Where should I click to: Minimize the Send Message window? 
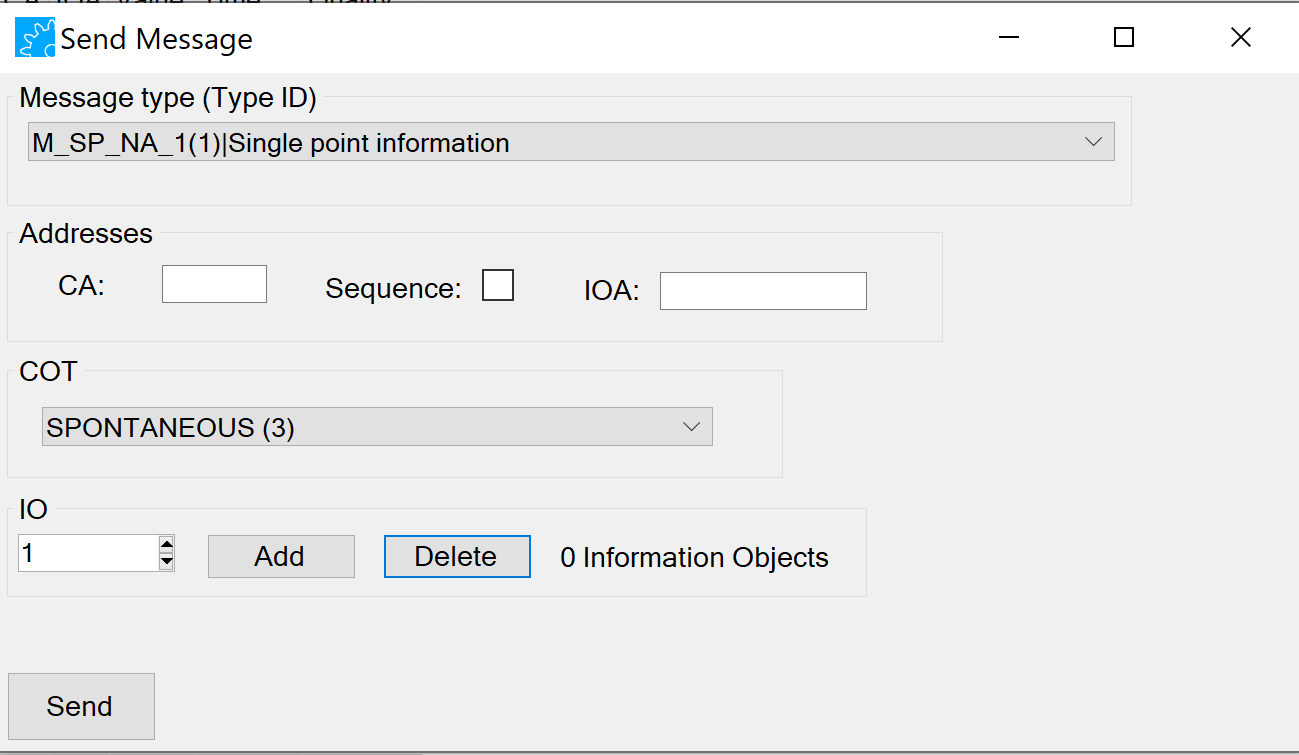pyautogui.click(x=1008, y=38)
